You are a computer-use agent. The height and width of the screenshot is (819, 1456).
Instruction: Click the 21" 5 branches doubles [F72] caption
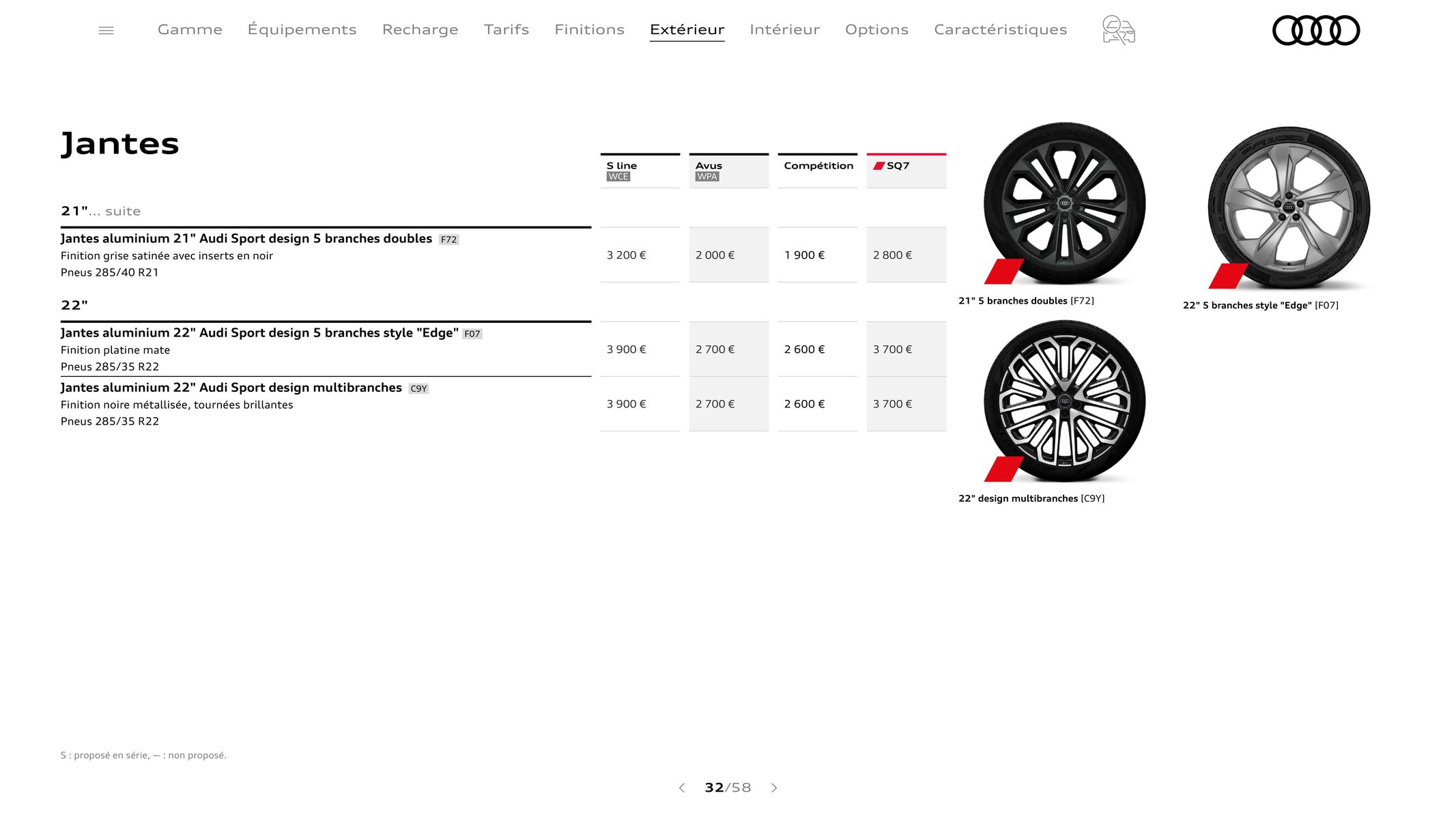(1026, 301)
